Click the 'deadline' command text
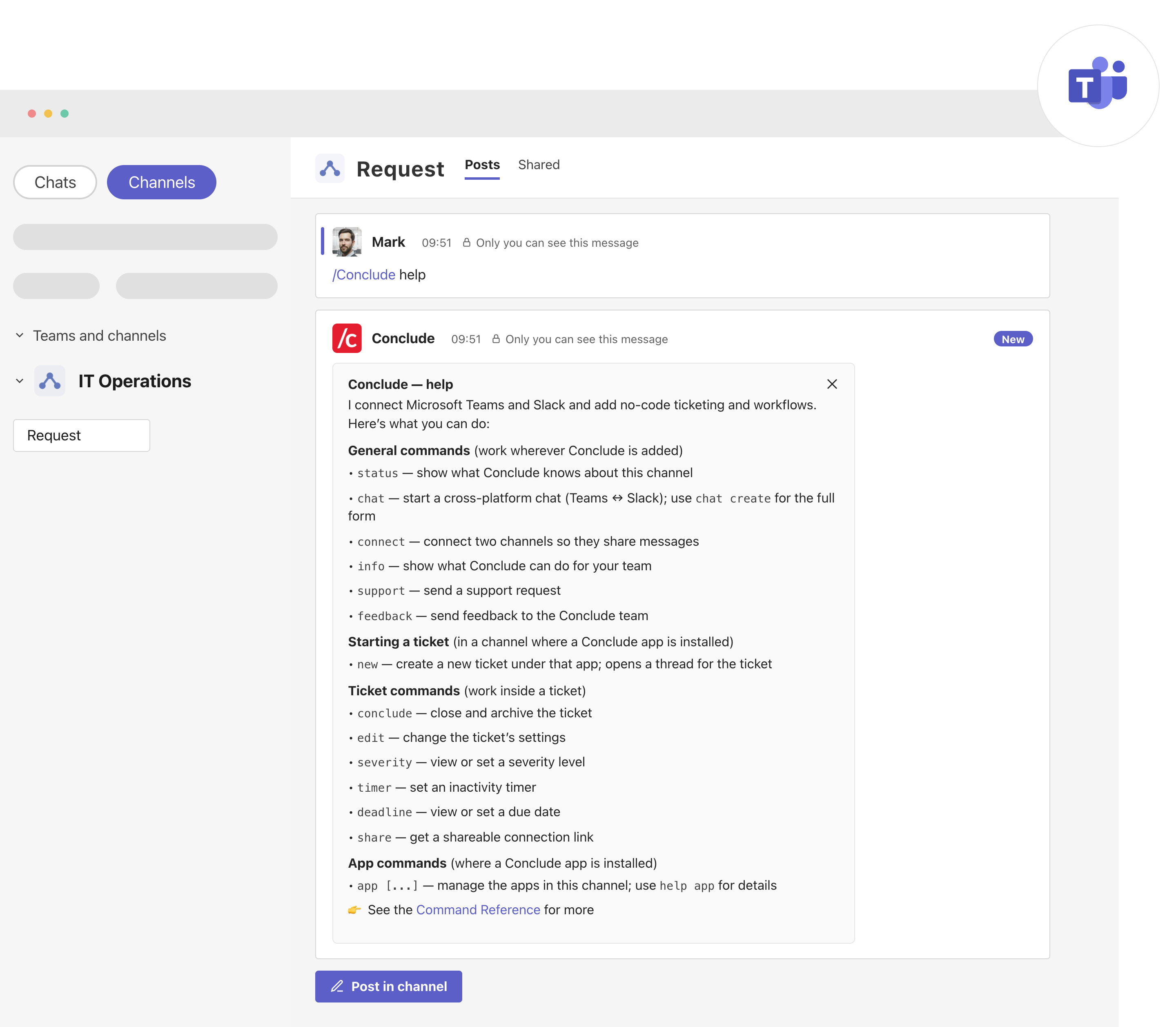 point(384,812)
